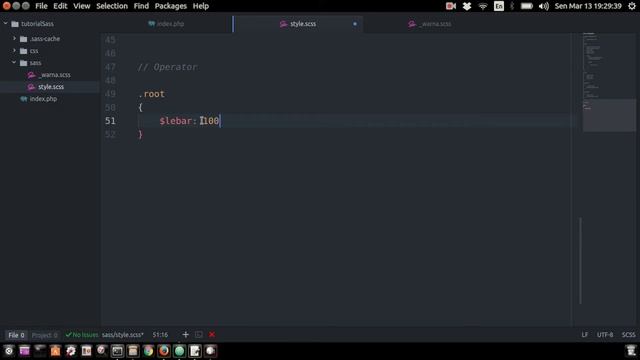This screenshot has width=640, height=360.
Task: Collapse the sass folder arrow
Action: 14,62
